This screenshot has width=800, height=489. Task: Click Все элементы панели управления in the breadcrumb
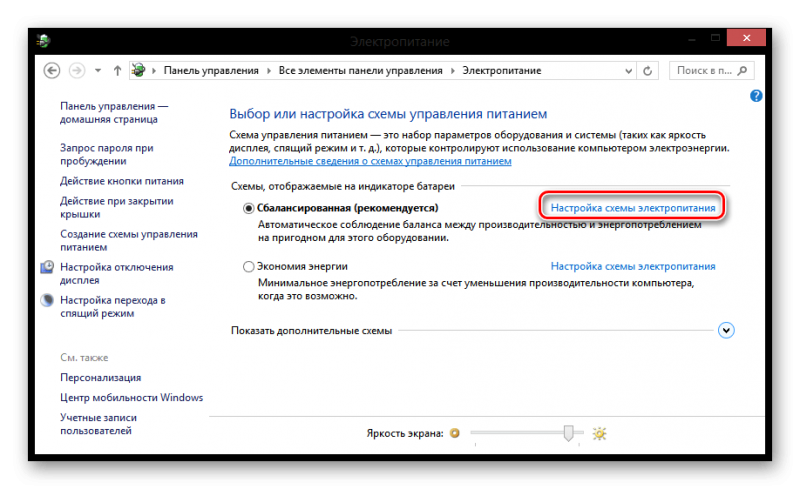coord(361,71)
